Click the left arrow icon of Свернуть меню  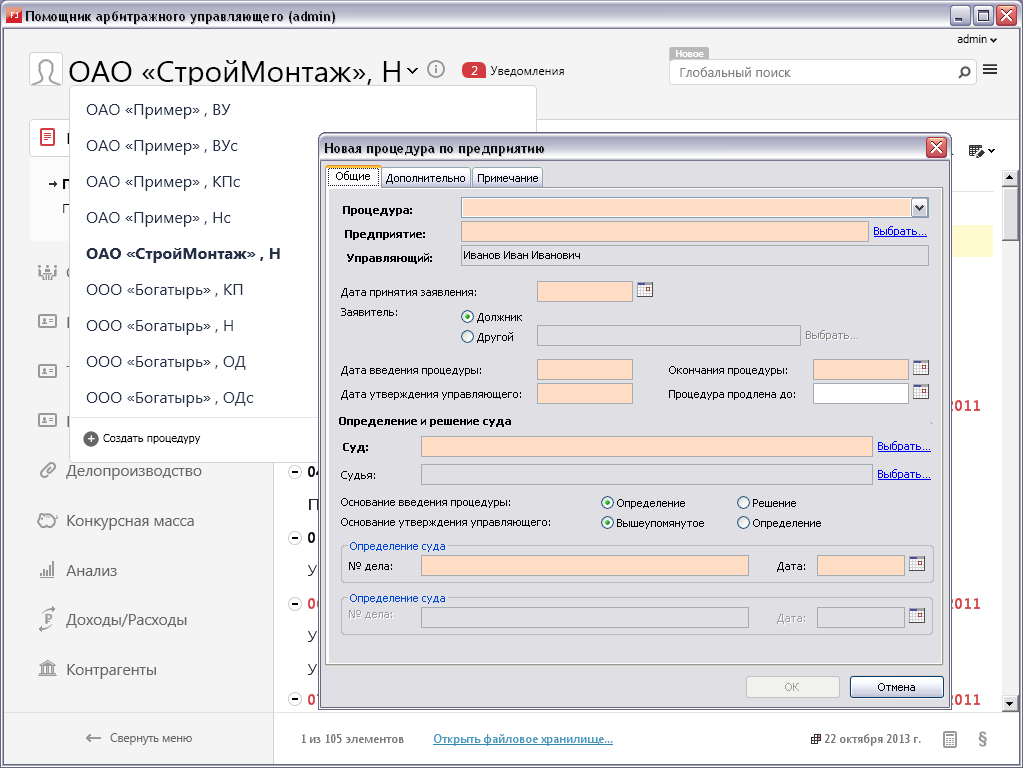93,738
